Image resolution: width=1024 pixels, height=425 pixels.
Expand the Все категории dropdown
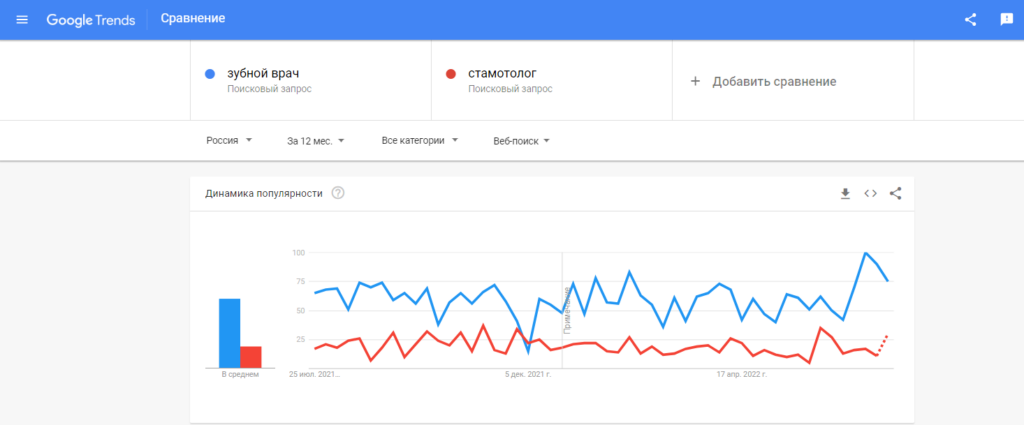tap(420, 141)
